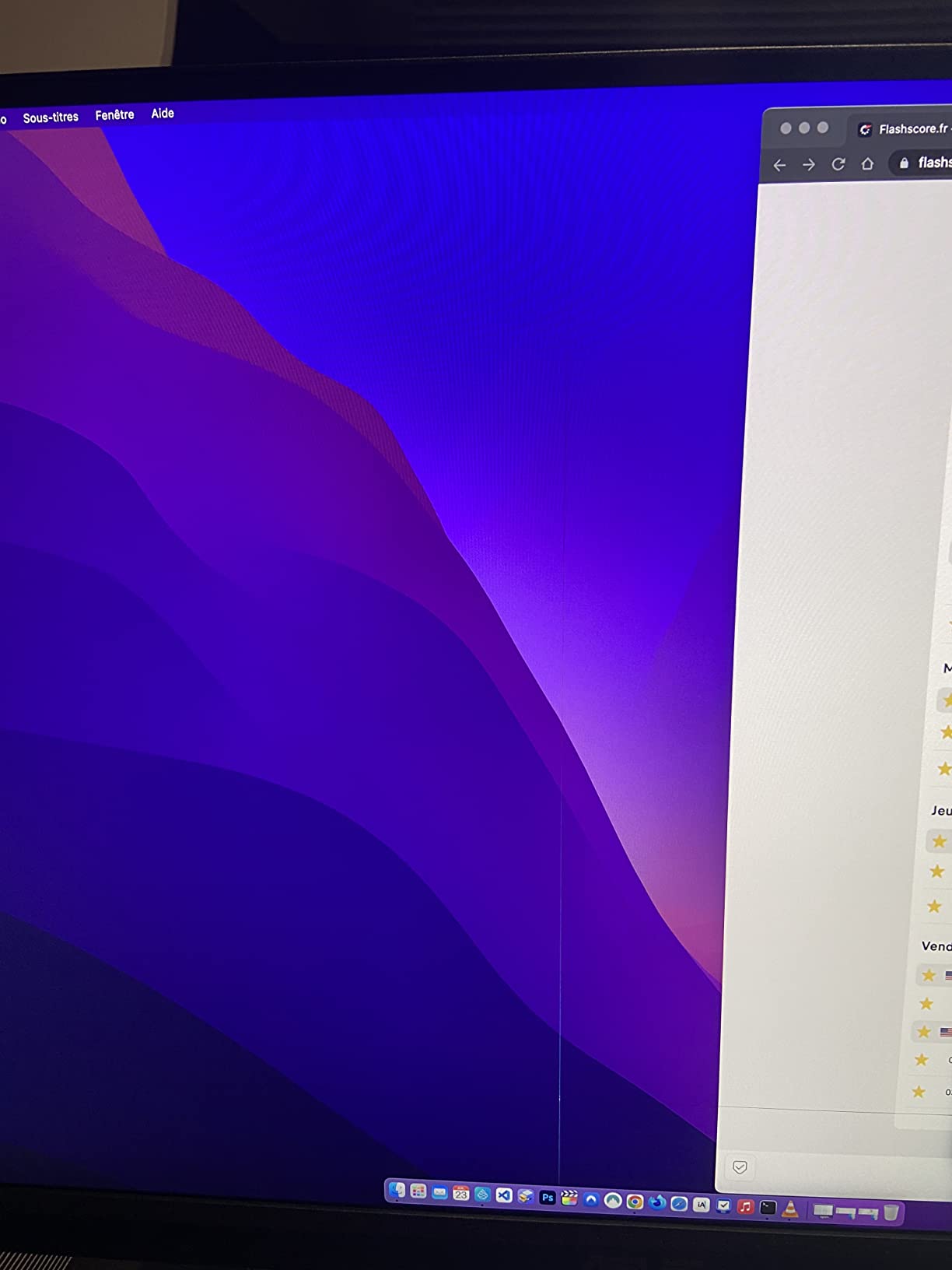Open Calendar showing 23 in the dock
Screen dimensions: 952x1270
tap(461, 1193)
